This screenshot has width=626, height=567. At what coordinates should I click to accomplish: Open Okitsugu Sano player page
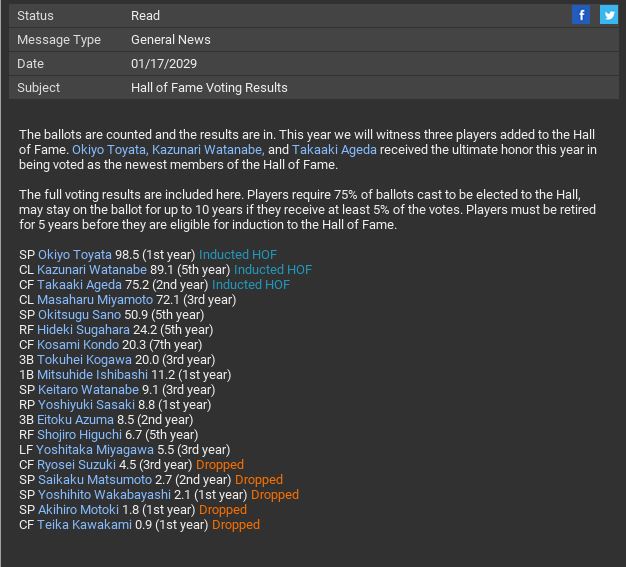pyautogui.click(x=79, y=315)
